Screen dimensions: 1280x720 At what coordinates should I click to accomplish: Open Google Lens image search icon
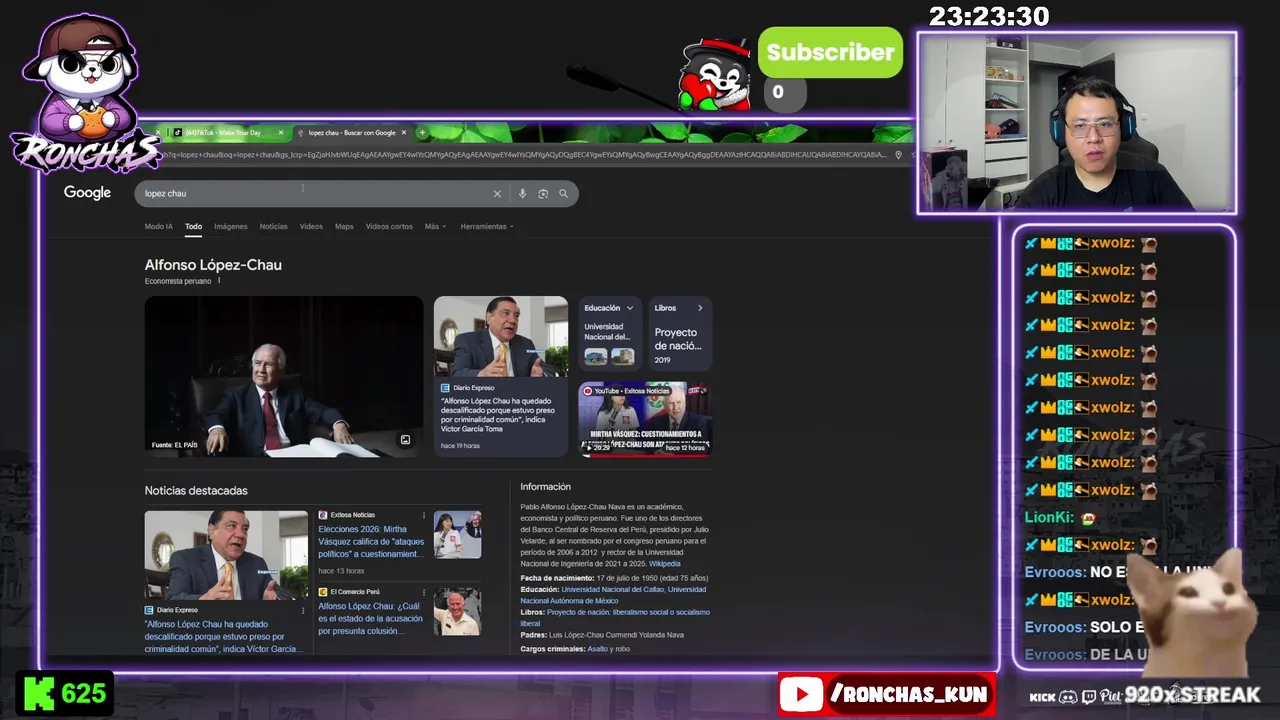[x=543, y=194]
